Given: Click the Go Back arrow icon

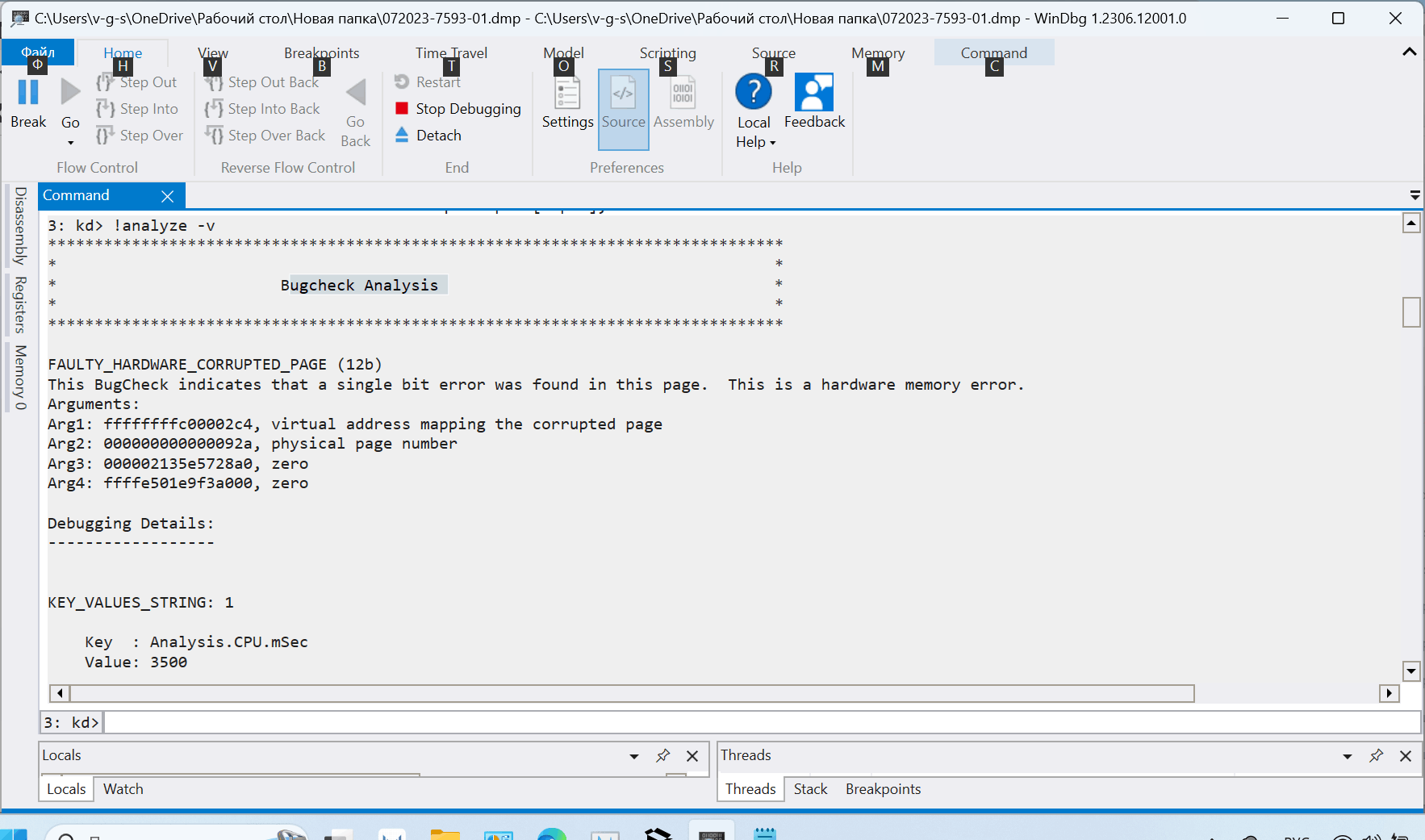Looking at the screenshot, I should (356, 92).
